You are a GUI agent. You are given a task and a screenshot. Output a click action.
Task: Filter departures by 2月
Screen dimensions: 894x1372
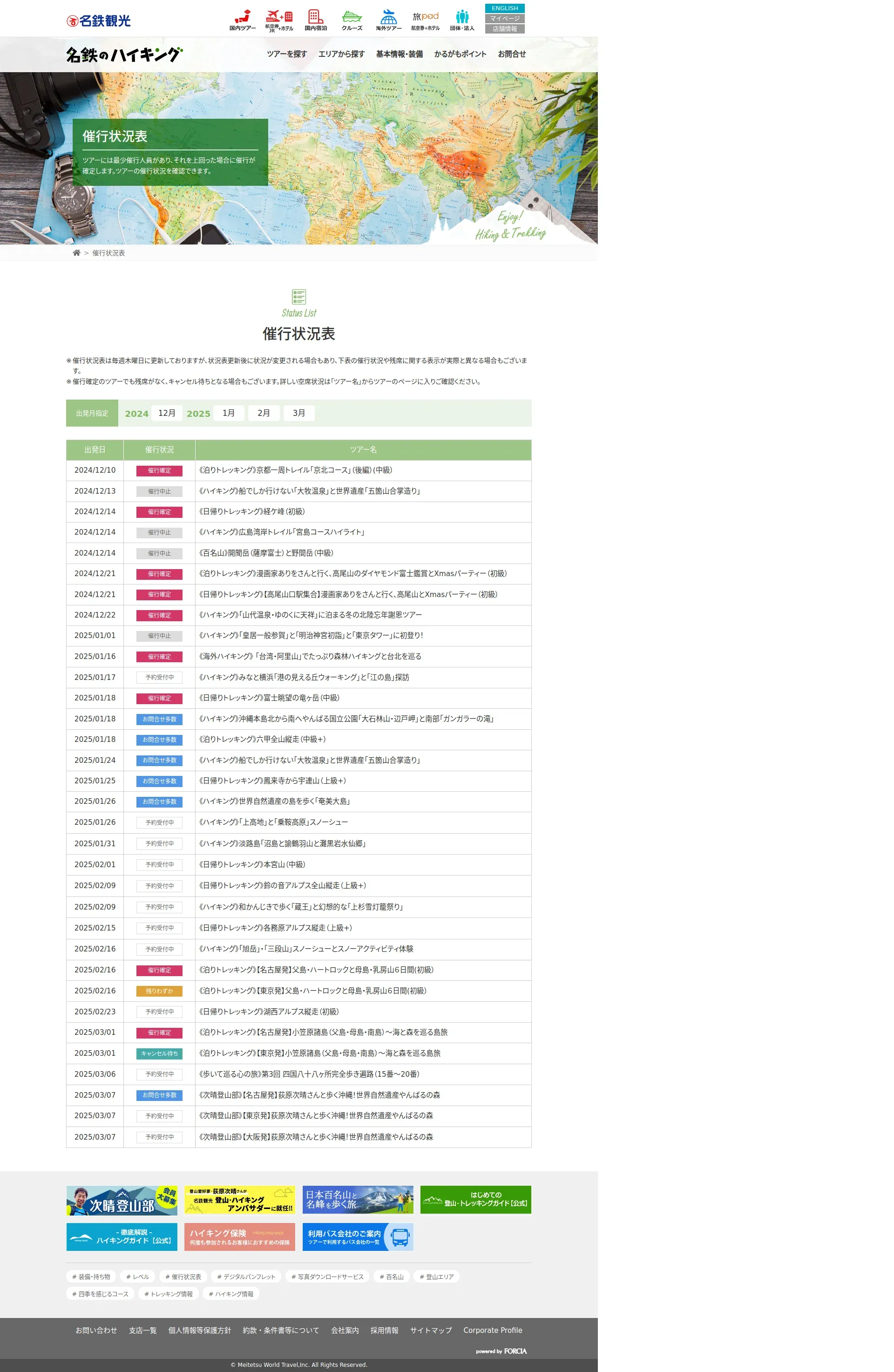coord(264,413)
